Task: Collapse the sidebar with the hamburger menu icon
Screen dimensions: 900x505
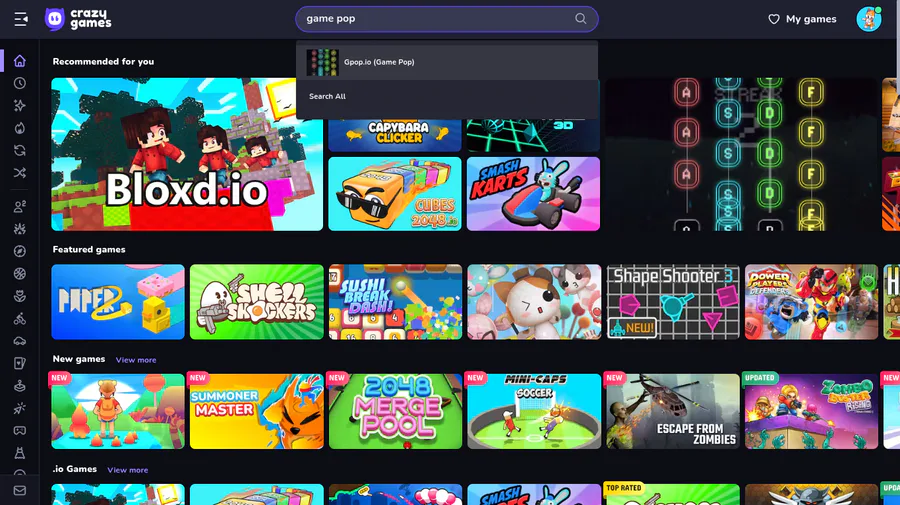Action: 21,19
